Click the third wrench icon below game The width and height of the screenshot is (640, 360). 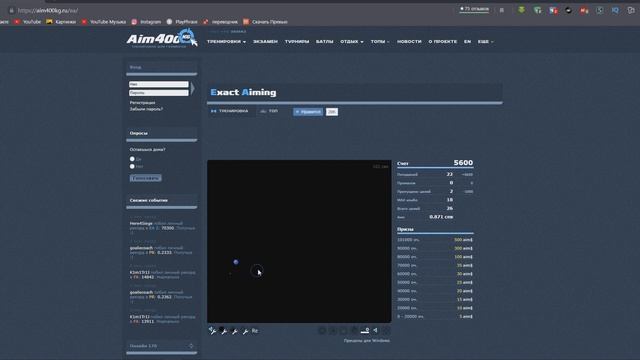coord(234,331)
